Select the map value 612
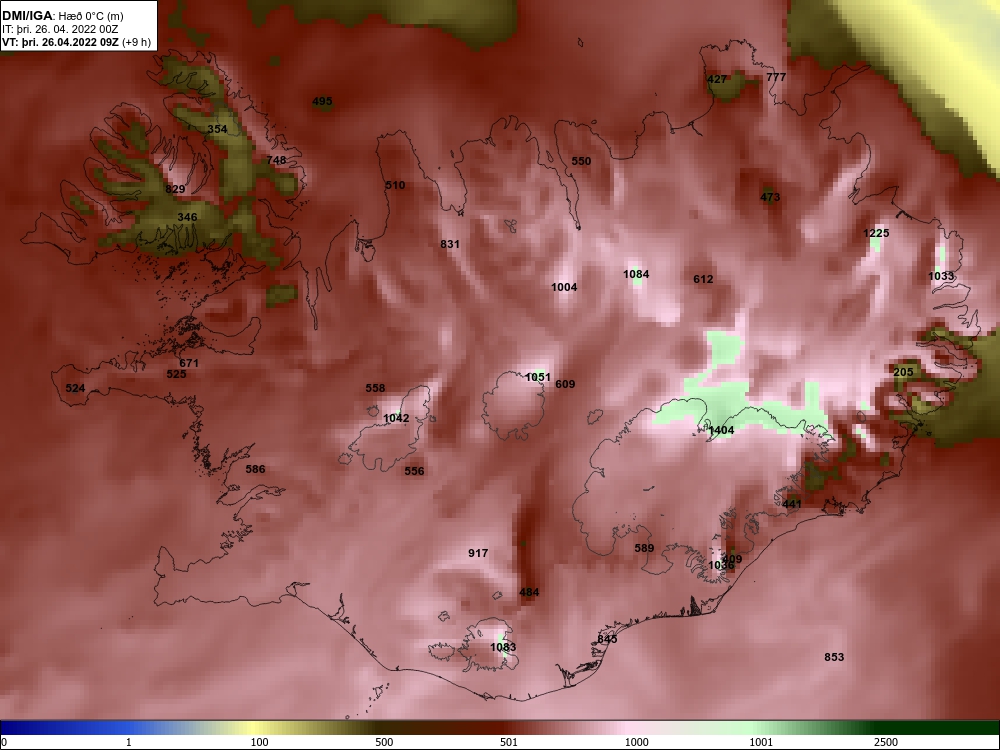1000x750 pixels. click(703, 279)
